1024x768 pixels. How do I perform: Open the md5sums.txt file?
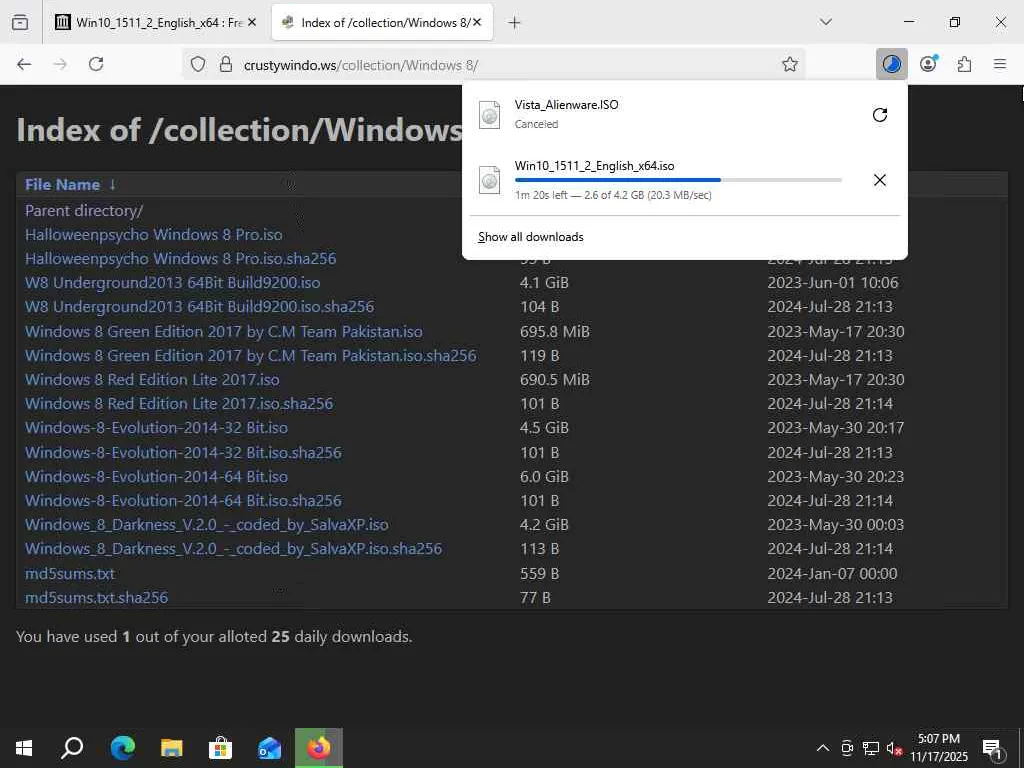[70, 574]
